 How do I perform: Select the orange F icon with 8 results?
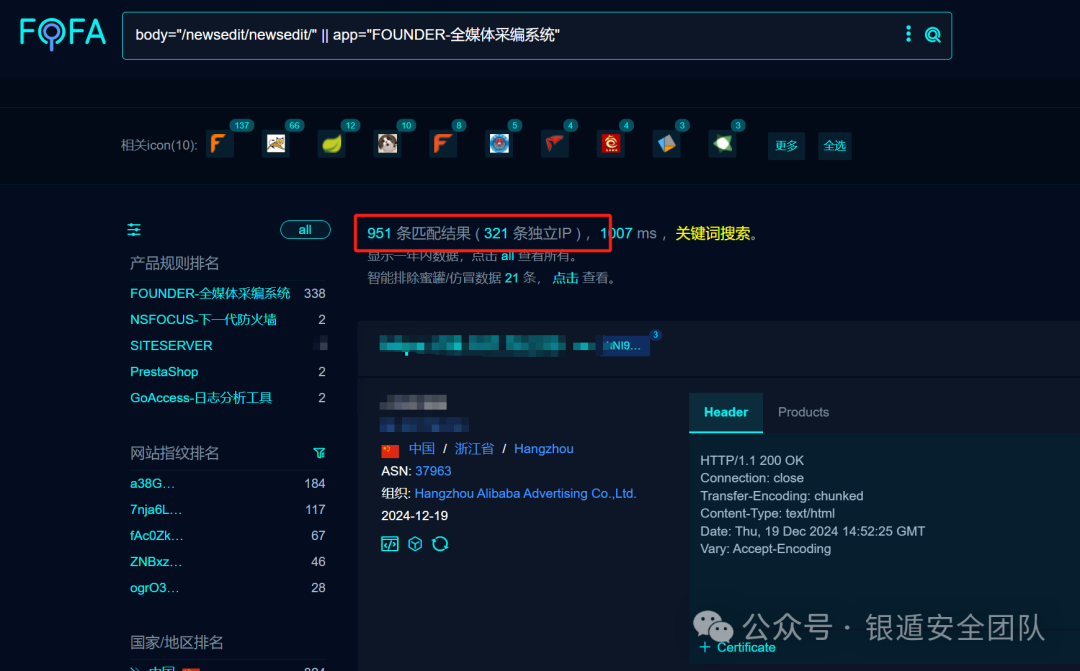pyautogui.click(x=443, y=144)
